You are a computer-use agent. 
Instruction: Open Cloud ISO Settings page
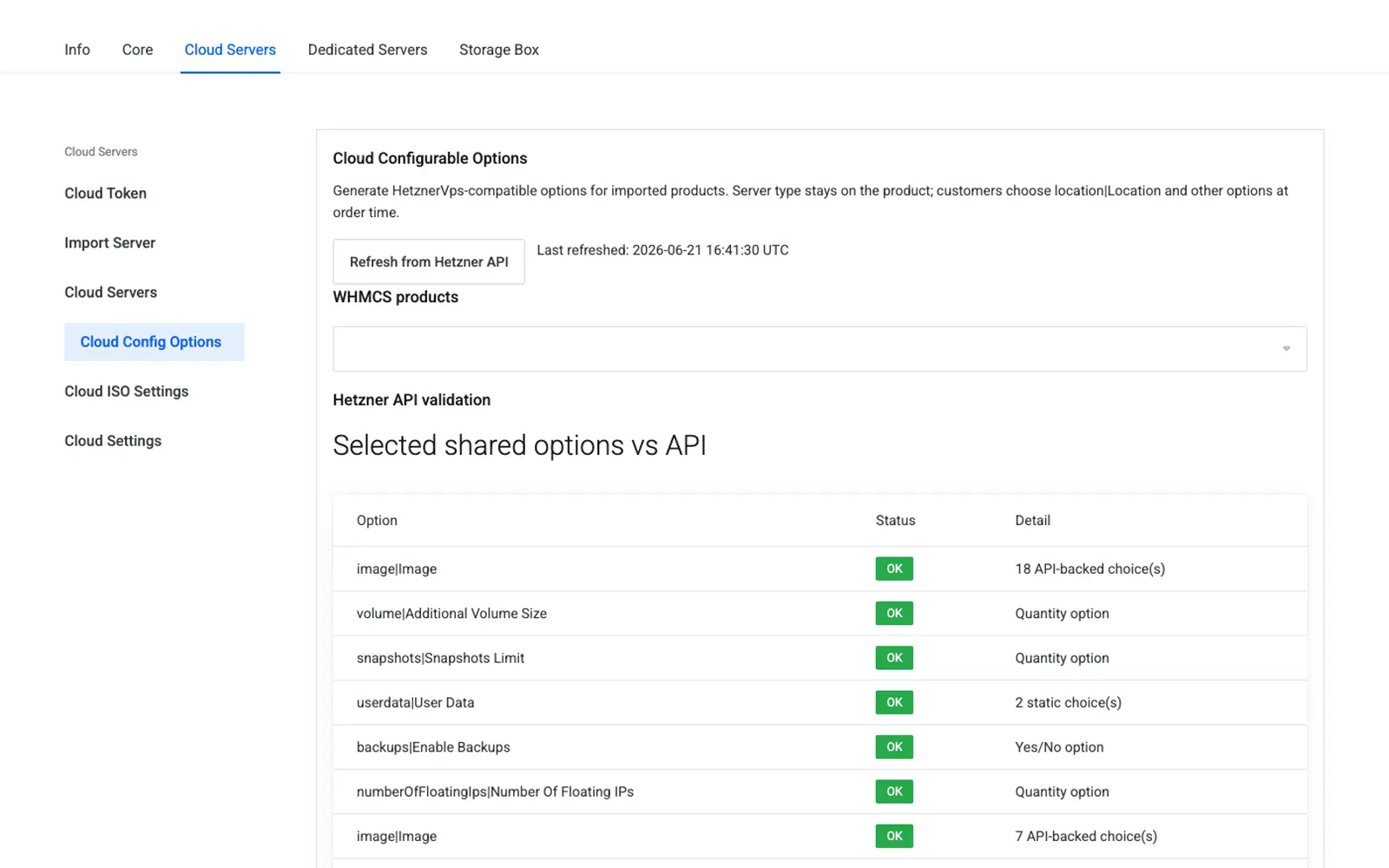[126, 391]
